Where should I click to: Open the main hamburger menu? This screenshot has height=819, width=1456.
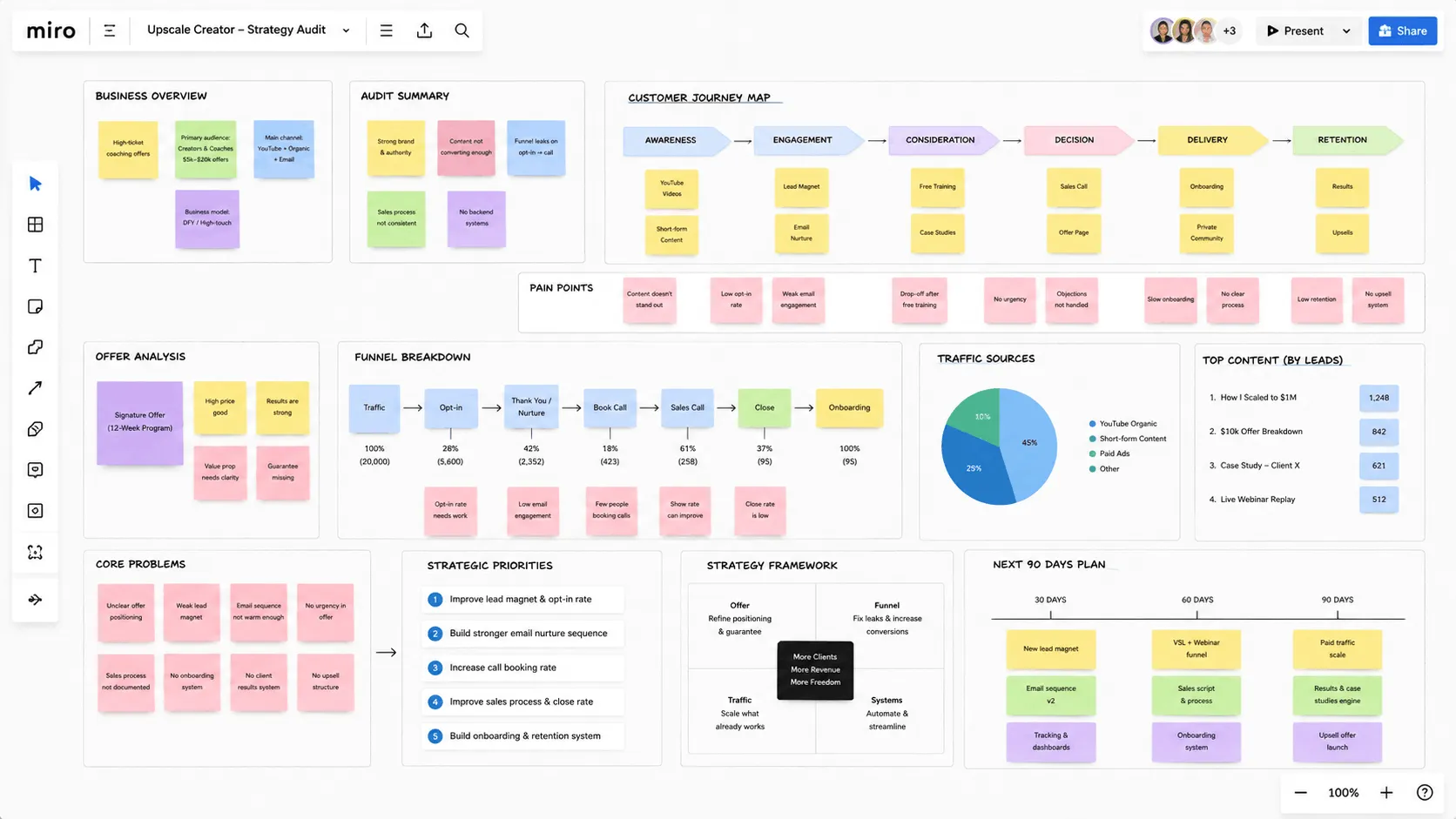(386, 30)
